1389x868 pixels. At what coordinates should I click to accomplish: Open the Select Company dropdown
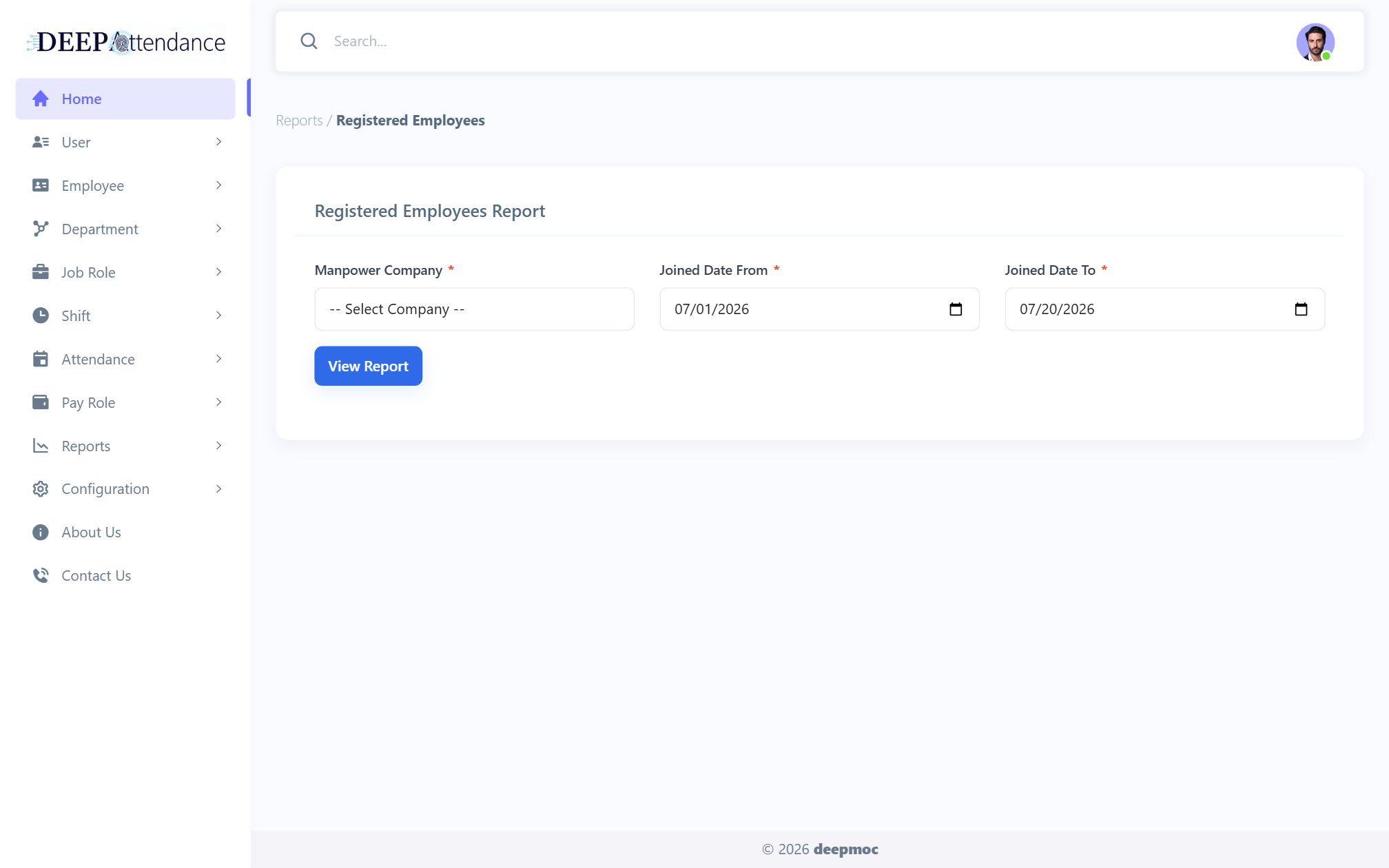click(x=474, y=309)
